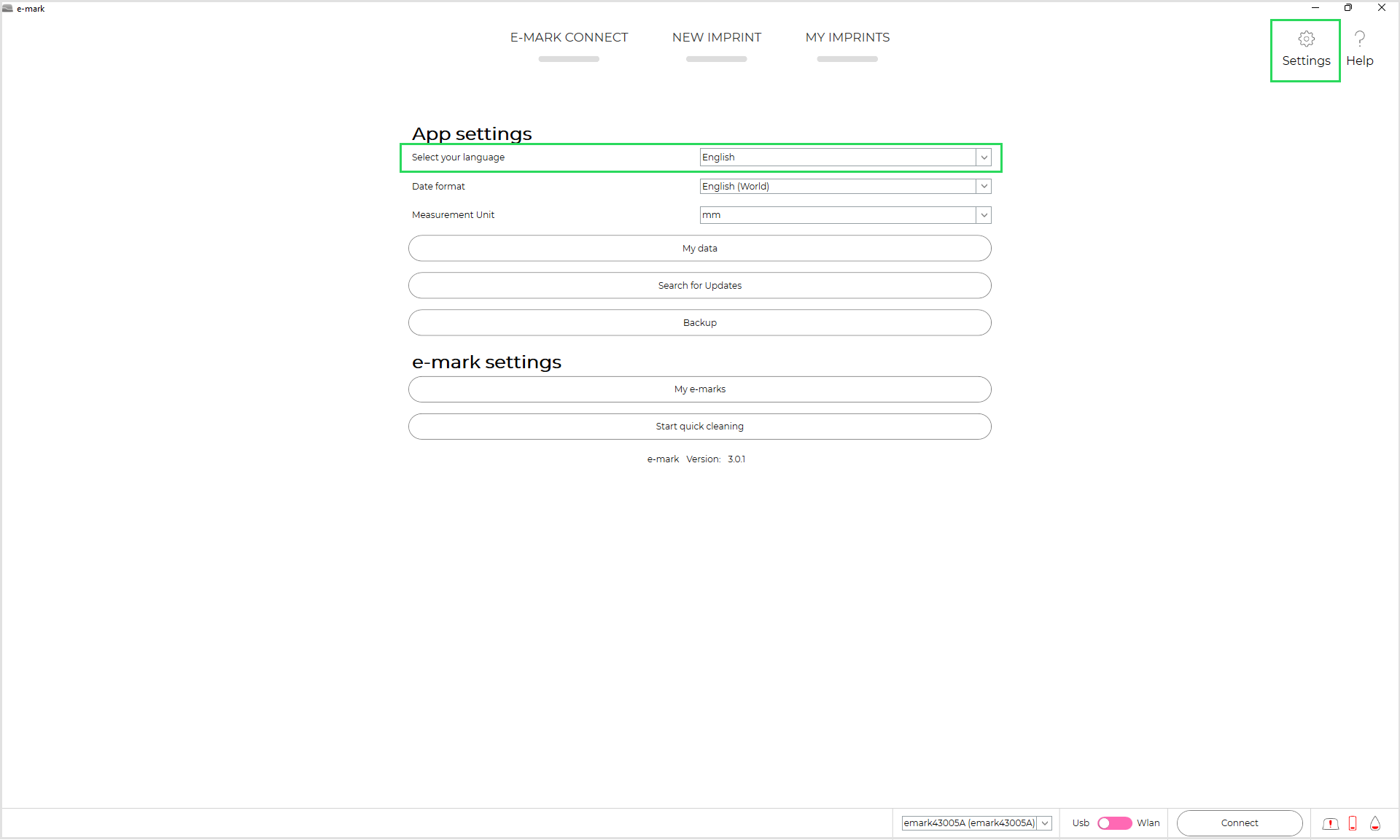Open the Date format dropdown

(x=984, y=187)
